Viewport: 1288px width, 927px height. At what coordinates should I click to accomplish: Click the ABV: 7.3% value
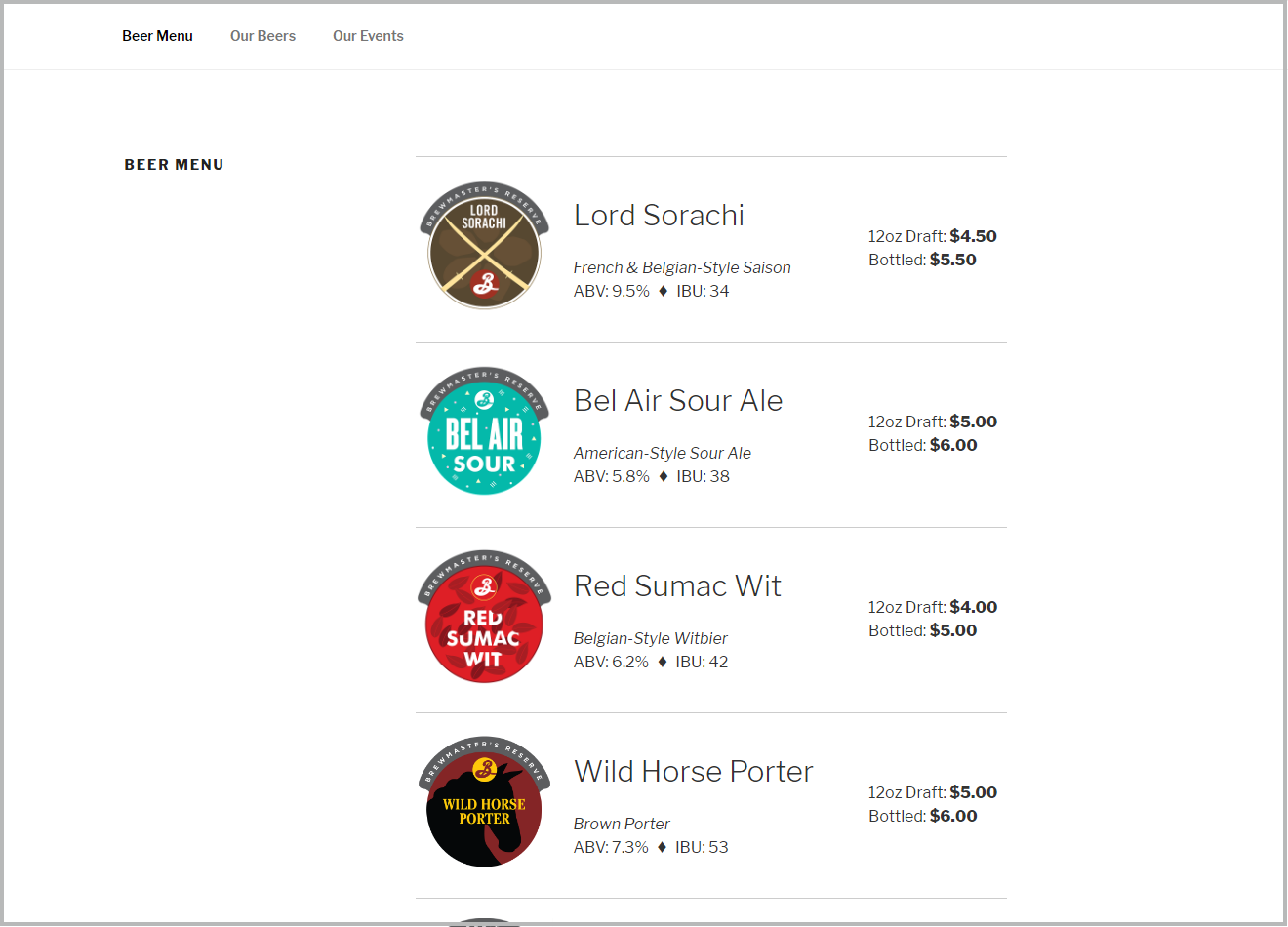pos(611,847)
